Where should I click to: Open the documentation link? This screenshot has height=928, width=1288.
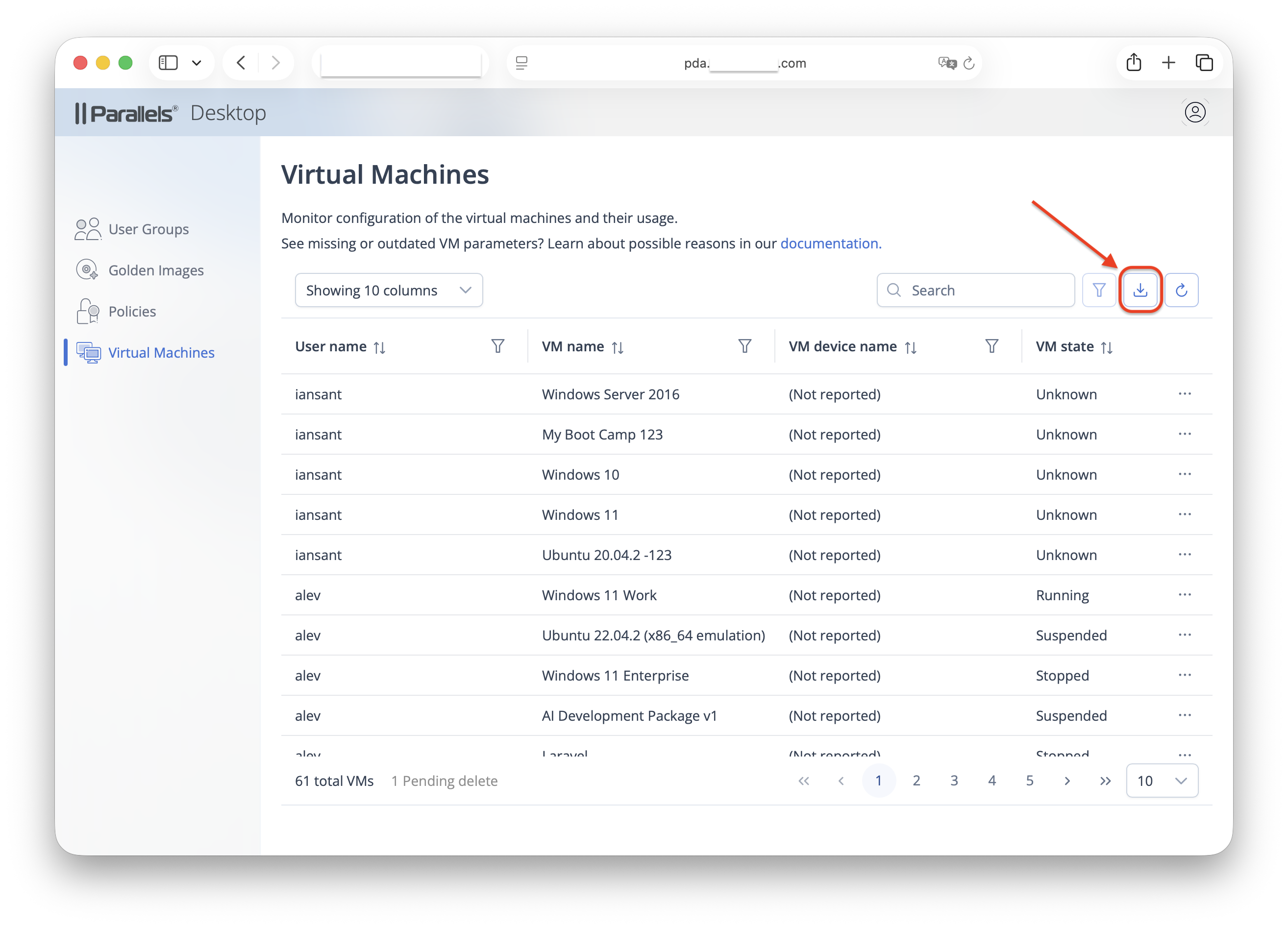(x=831, y=243)
